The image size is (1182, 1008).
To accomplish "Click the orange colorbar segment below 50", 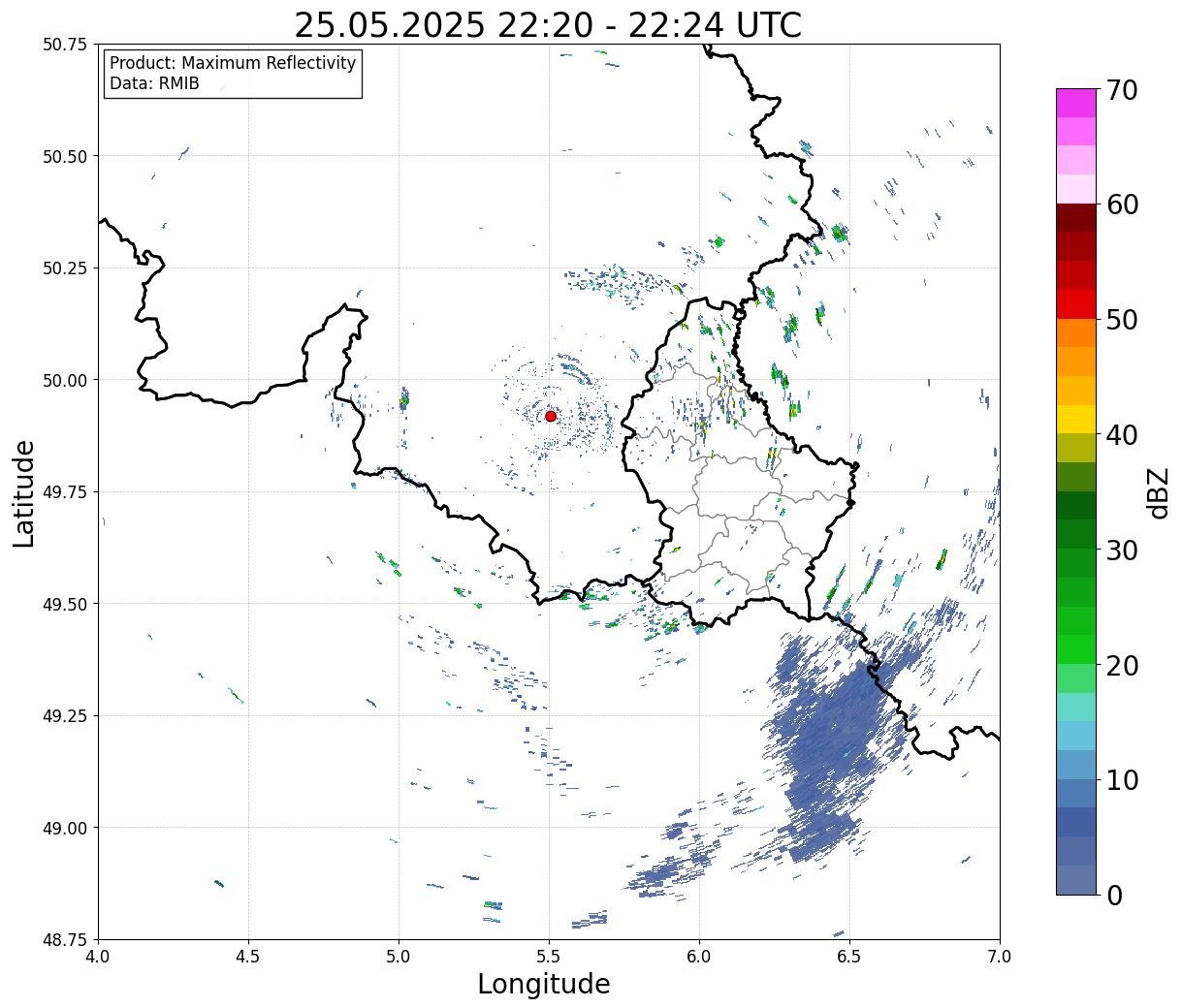I will [x=1076, y=333].
